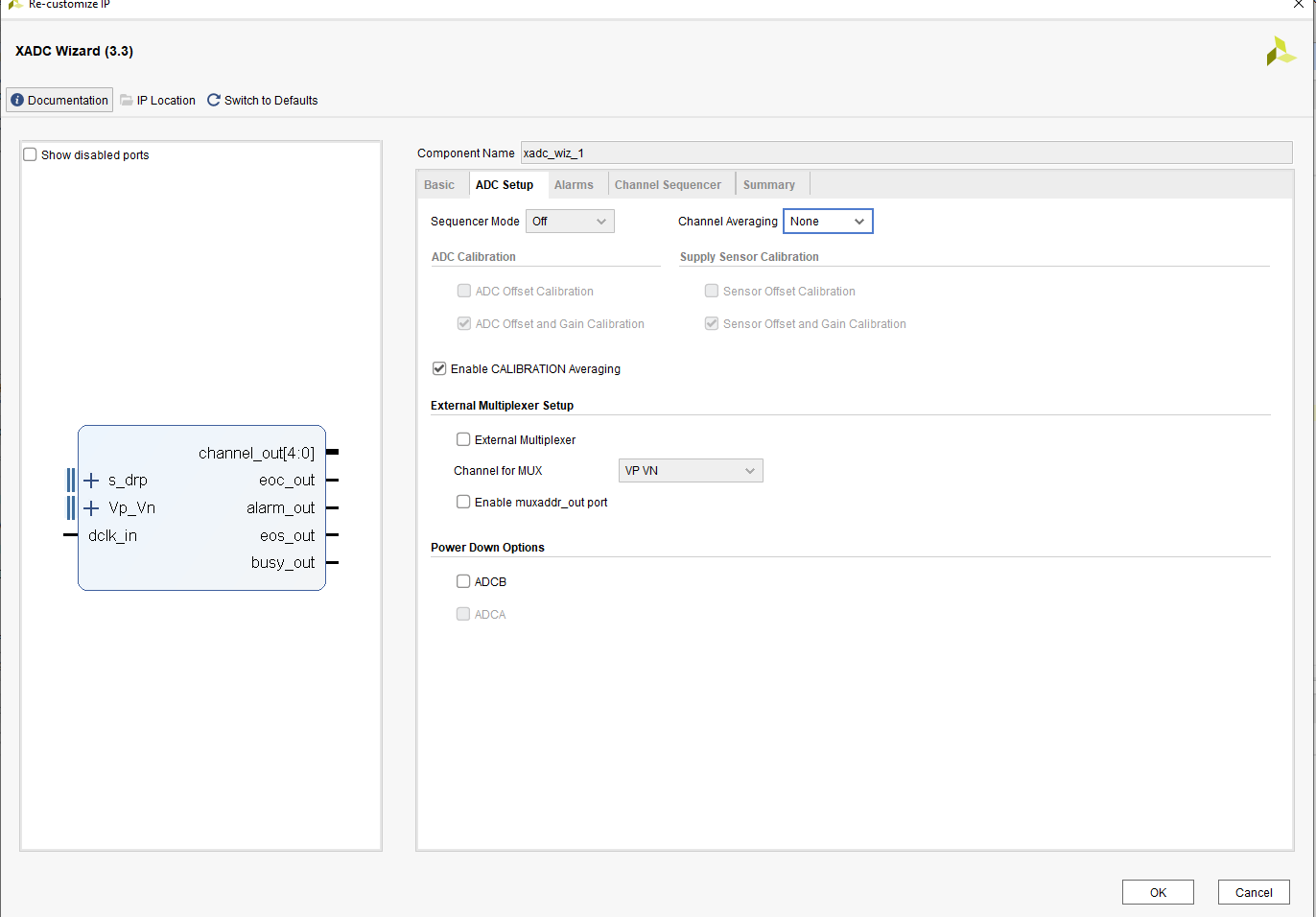
Task: Close the Re-customize IP dialog
Action: pyautogui.click(x=1299, y=5)
